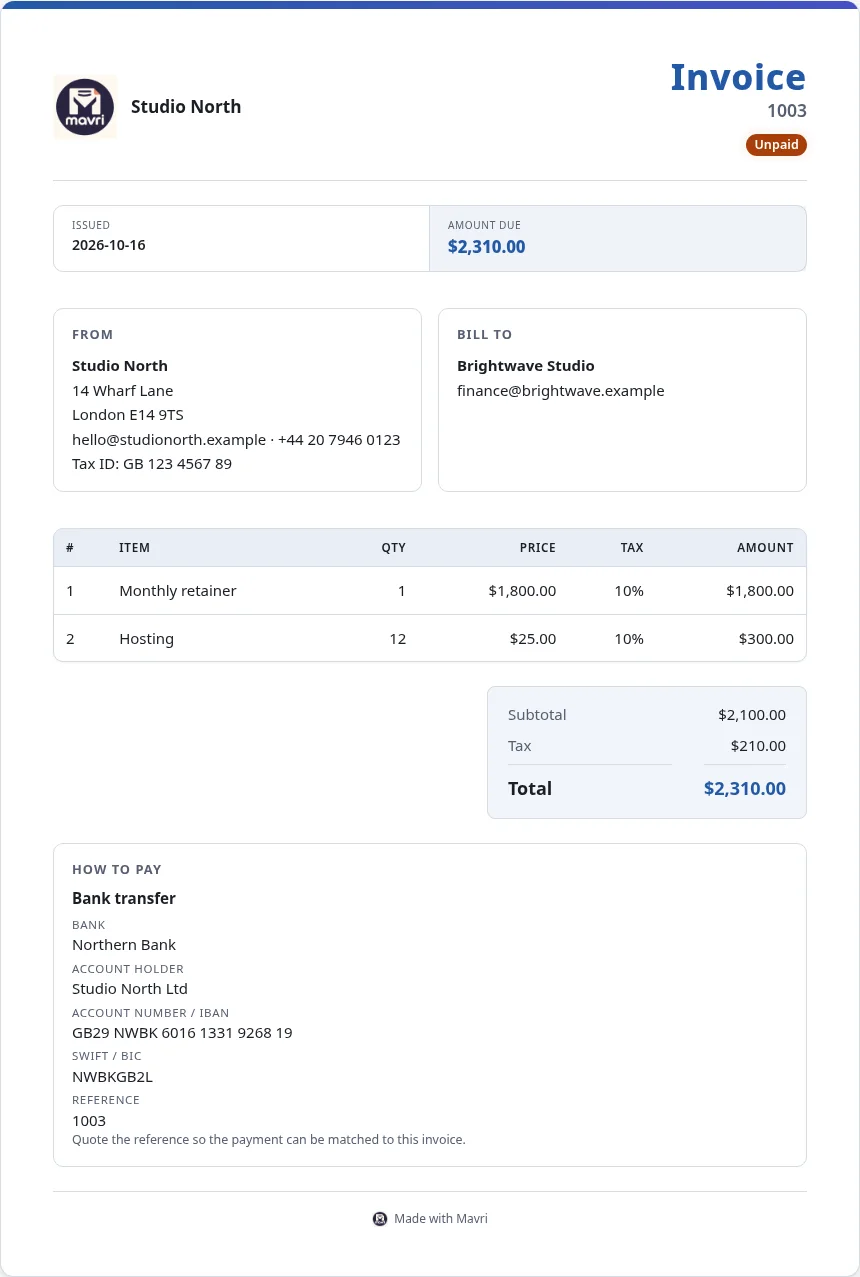The width and height of the screenshot is (860, 1277).
Task: Click the amount due value $2,310.00
Action: coord(486,247)
